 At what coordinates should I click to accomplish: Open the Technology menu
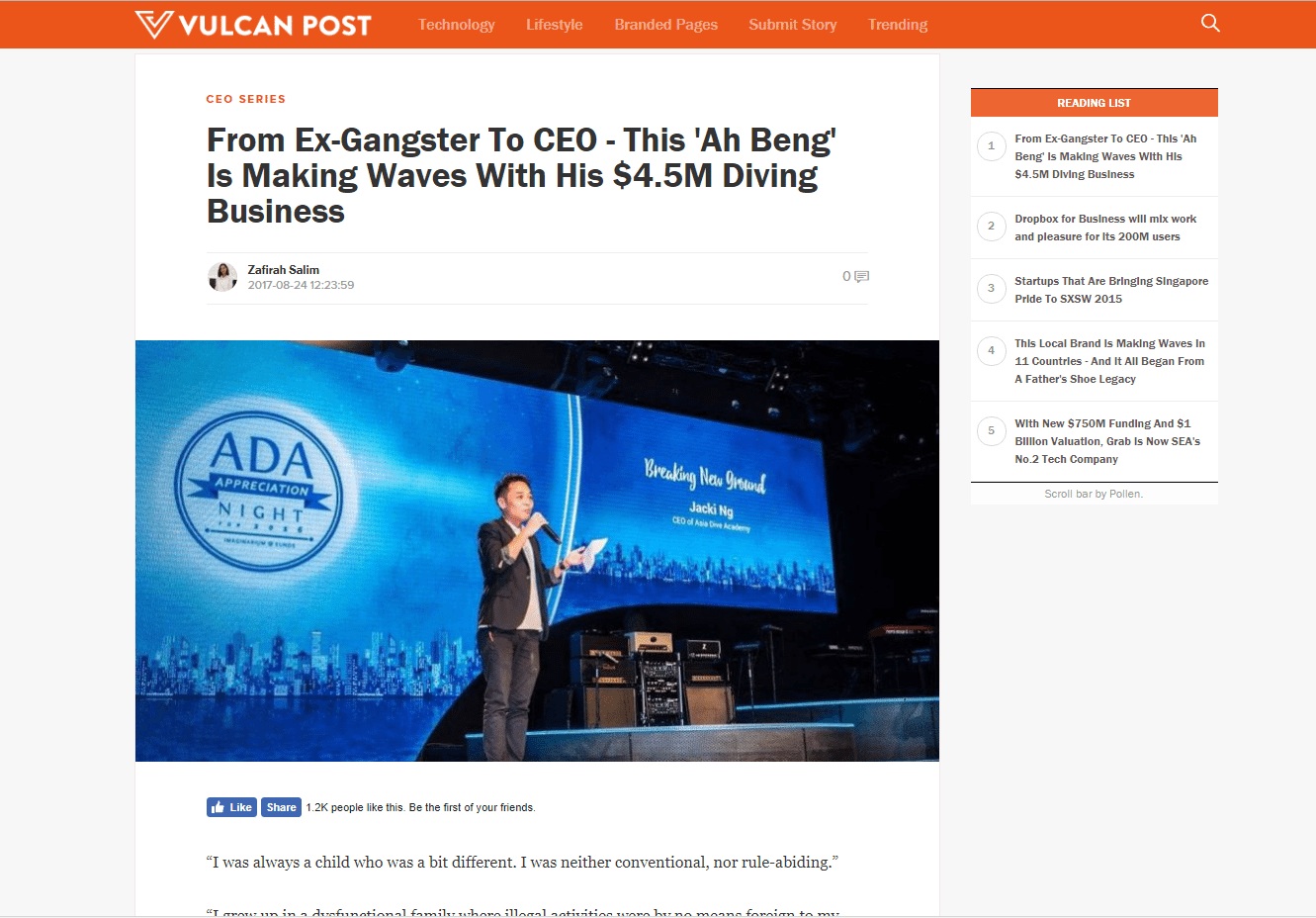456,25
